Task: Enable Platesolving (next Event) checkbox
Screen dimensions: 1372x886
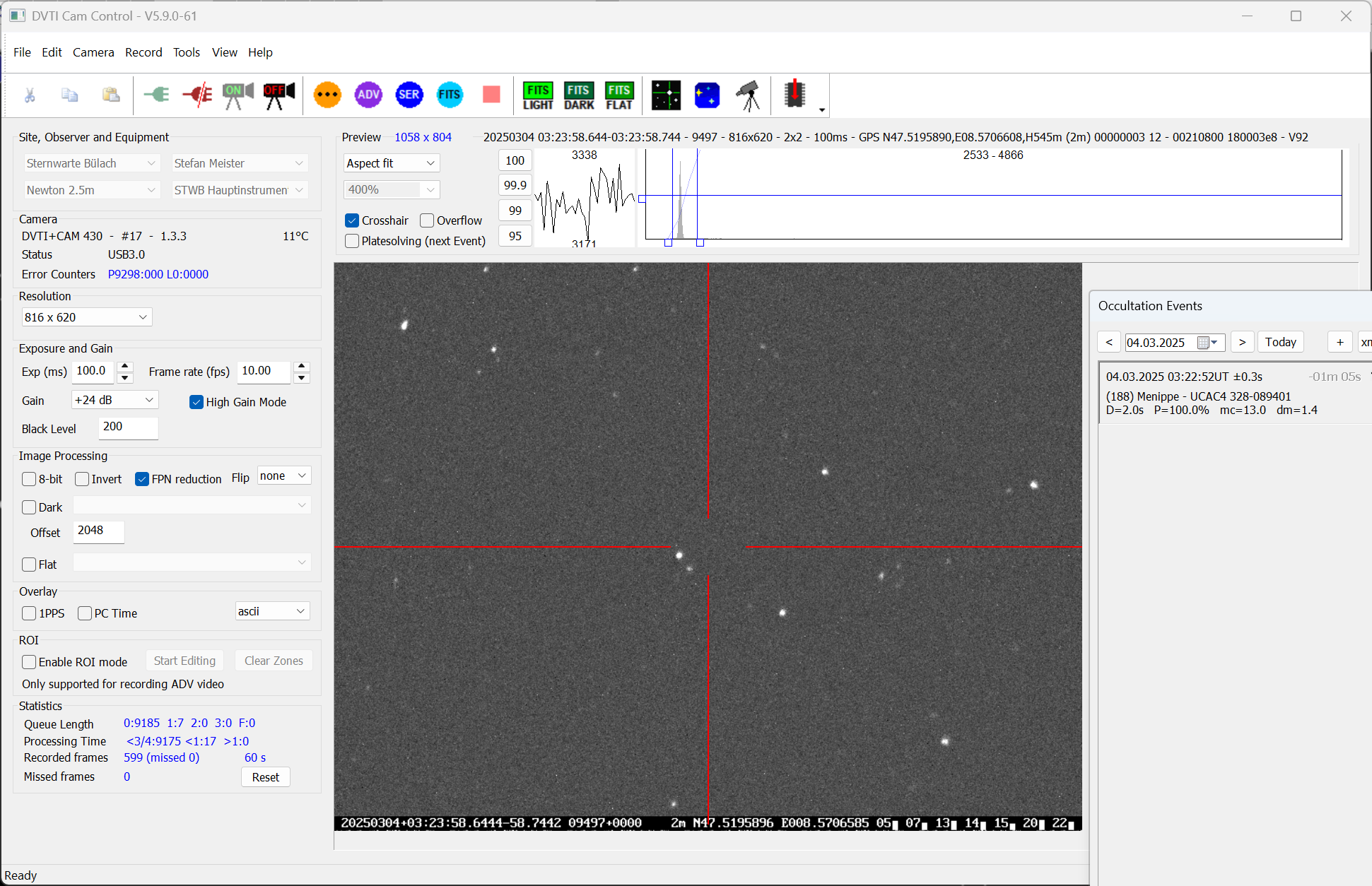Action: click(x=352, y=241)
